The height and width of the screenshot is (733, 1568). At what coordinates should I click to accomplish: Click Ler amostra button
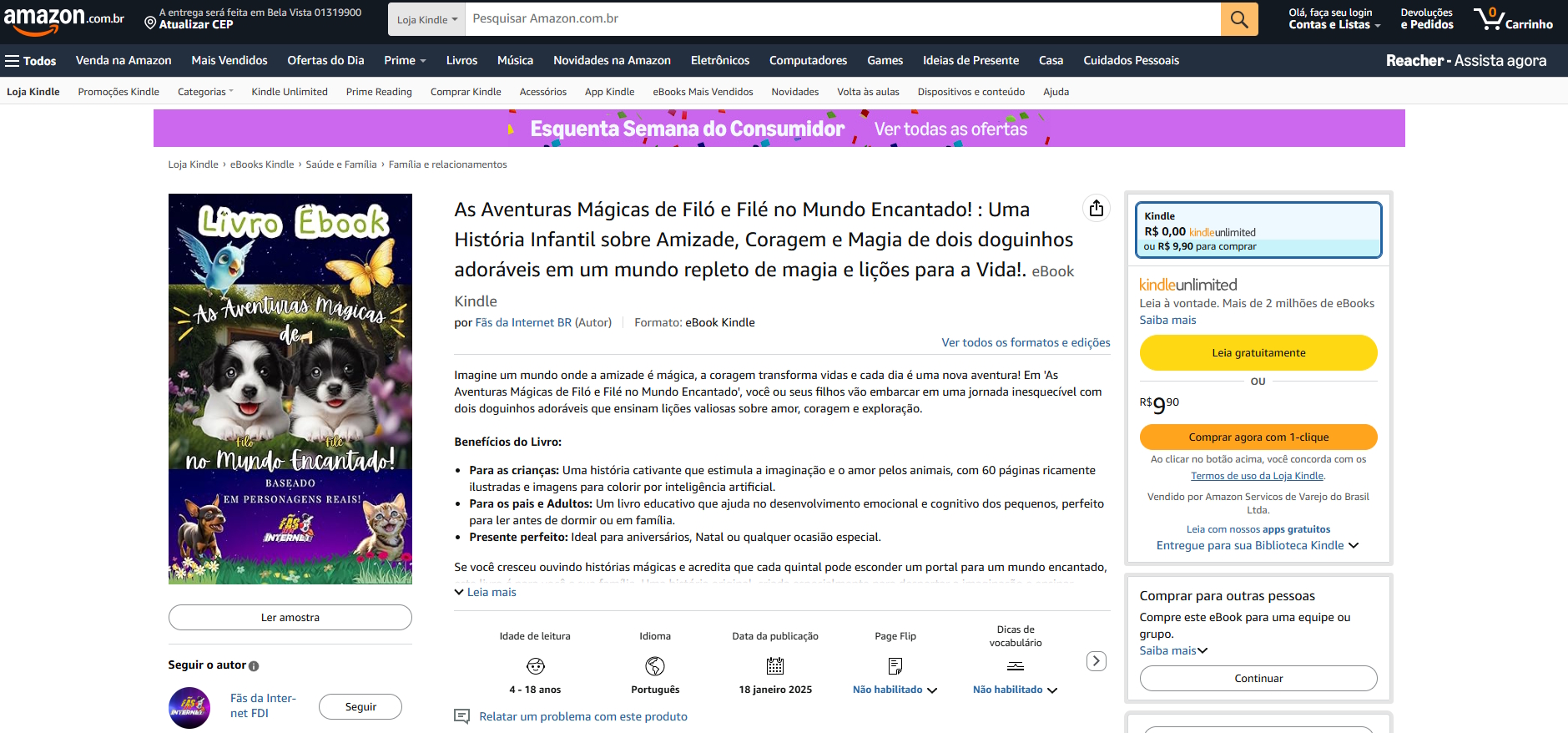pos(290,618)
